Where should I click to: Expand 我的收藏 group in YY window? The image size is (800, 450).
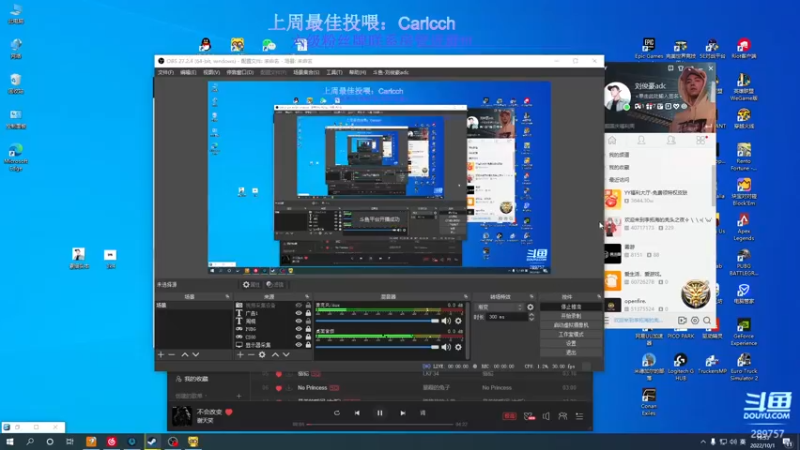point(619,167)
